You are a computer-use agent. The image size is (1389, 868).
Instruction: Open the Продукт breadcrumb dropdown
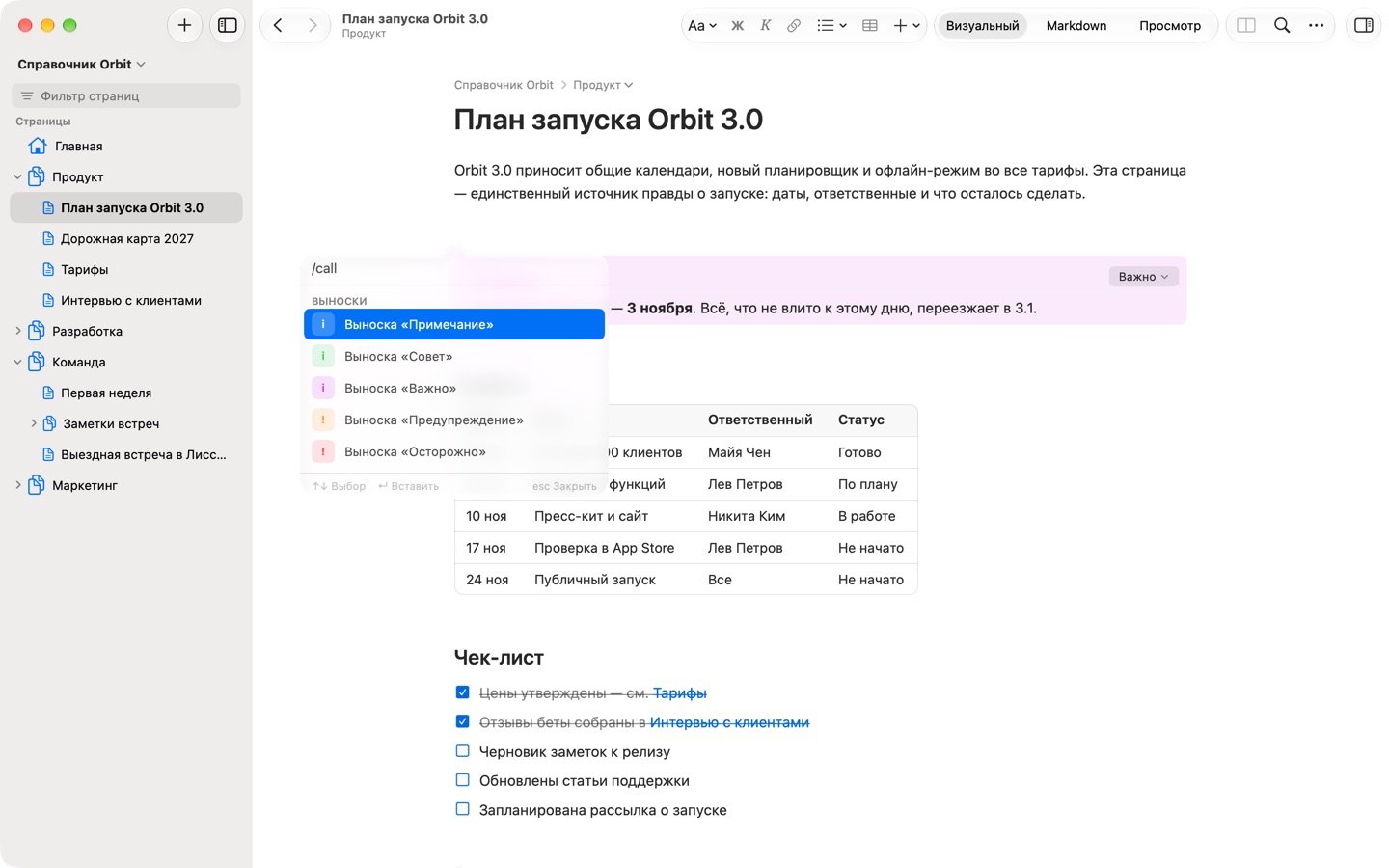[x=603, y=85]
